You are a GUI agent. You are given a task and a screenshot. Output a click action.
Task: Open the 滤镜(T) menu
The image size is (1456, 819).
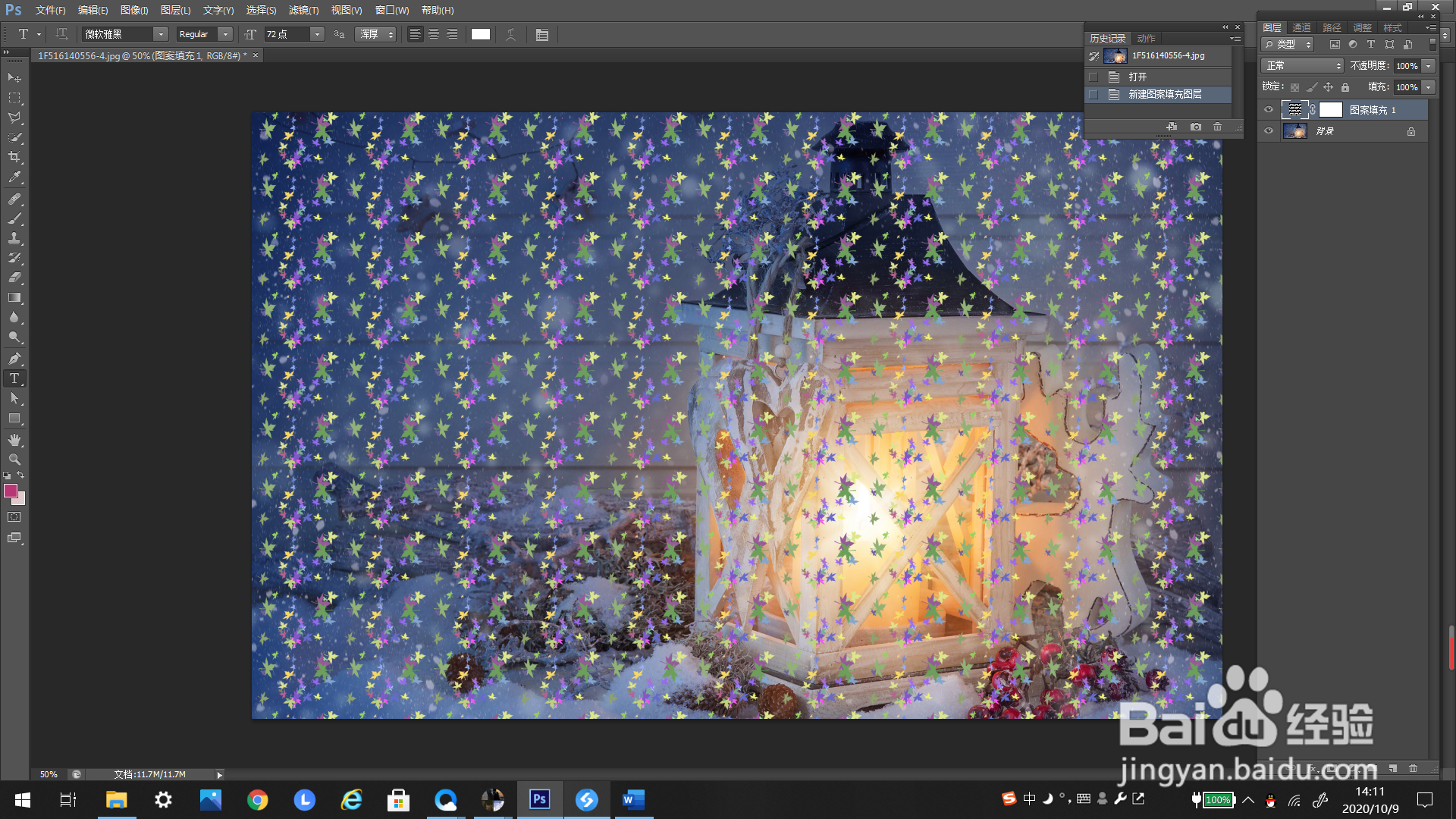pyautogui.click(x=303, y=11)
